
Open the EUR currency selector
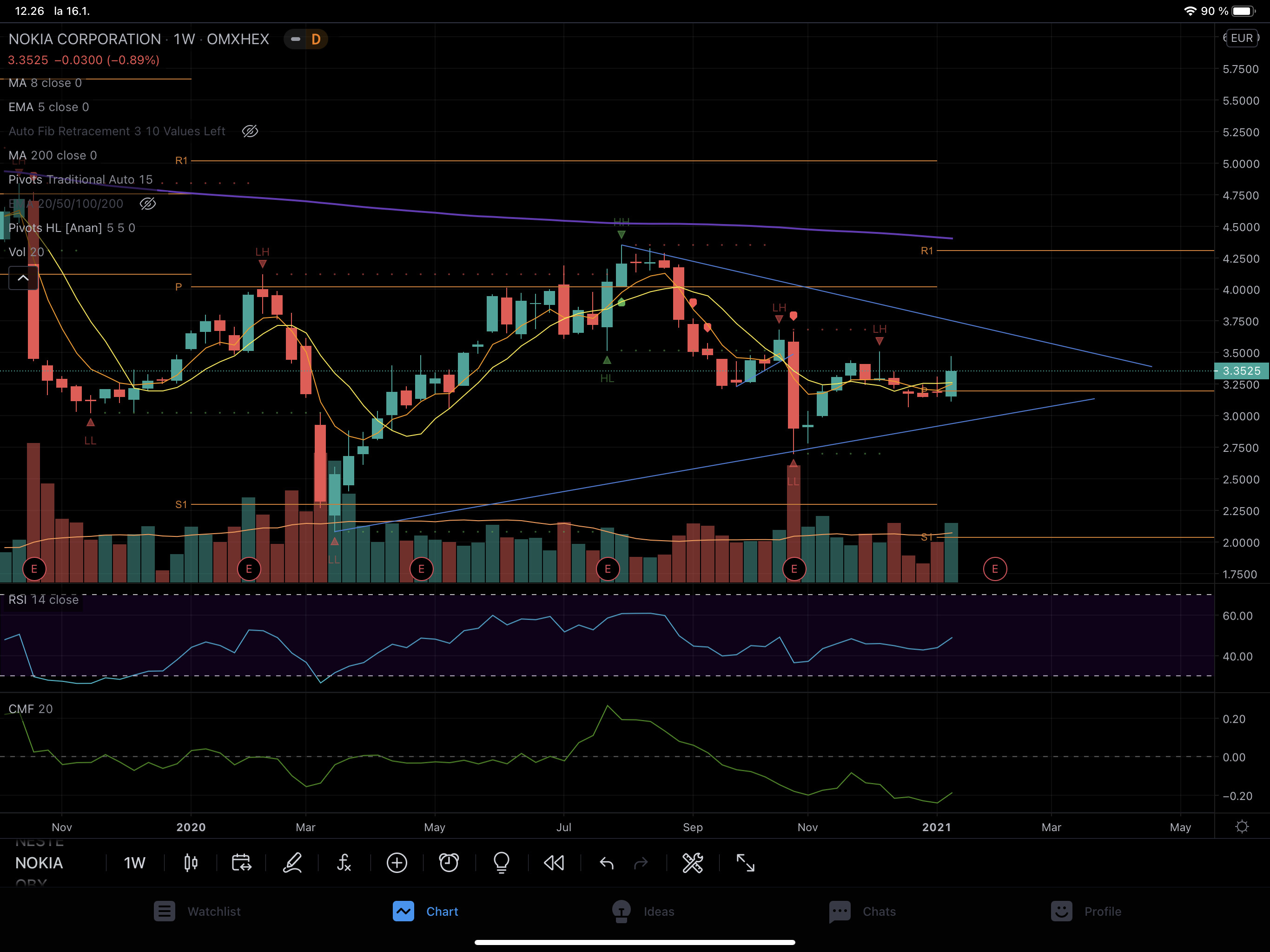tap(1241, 38)
